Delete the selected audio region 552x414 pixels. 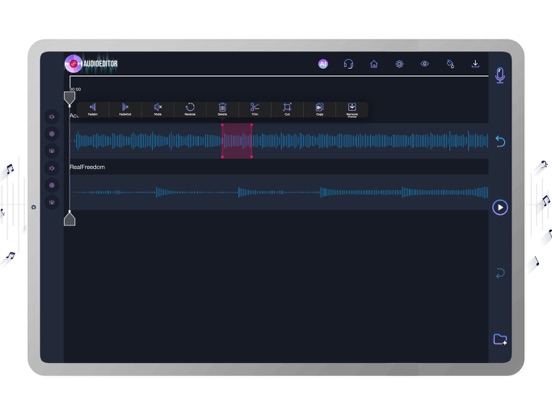tap(222, 109)
